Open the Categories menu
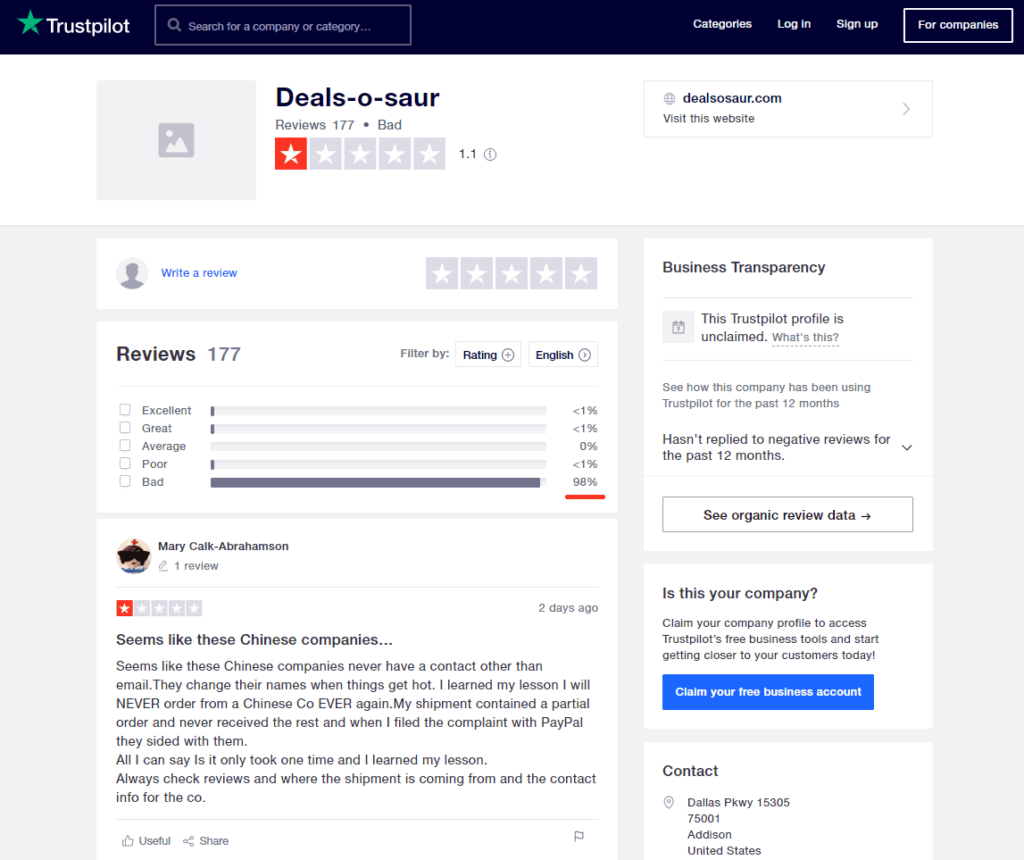 coord(722,24)
